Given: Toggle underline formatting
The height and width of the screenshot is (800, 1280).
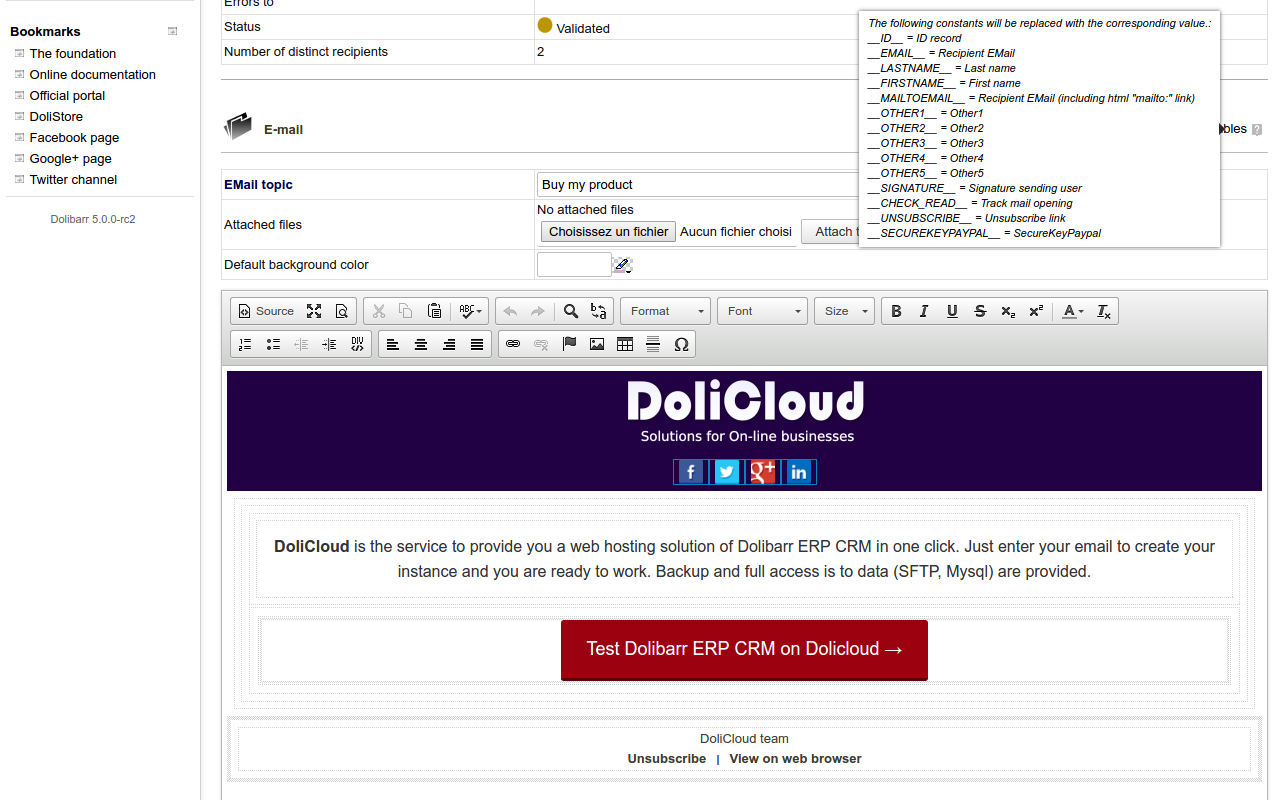Looking at the screenshot, I should pyautogui.click(x=952, y=311).
